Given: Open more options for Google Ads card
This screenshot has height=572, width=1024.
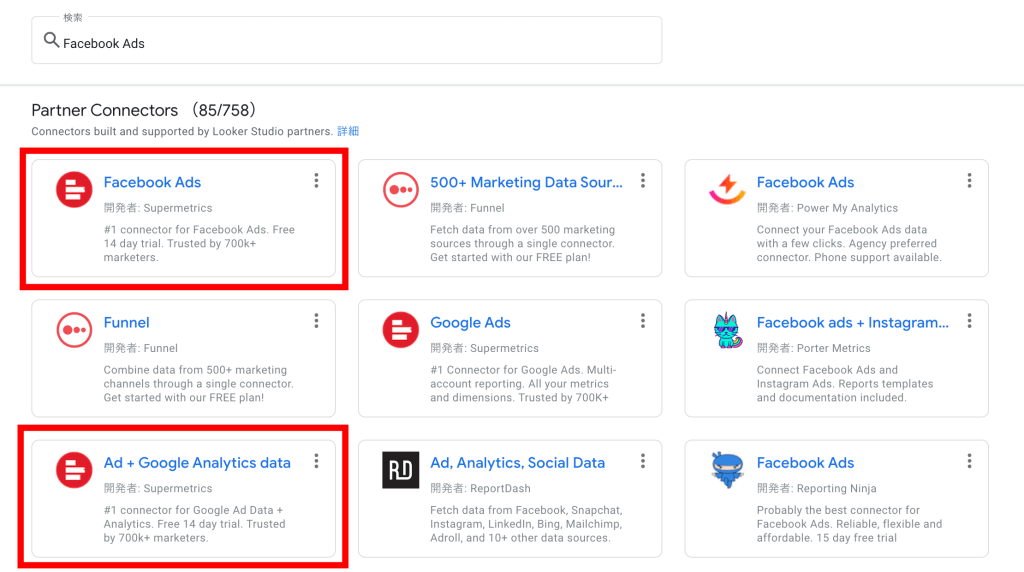Looking at the screenshot, I should click(643, 321).
